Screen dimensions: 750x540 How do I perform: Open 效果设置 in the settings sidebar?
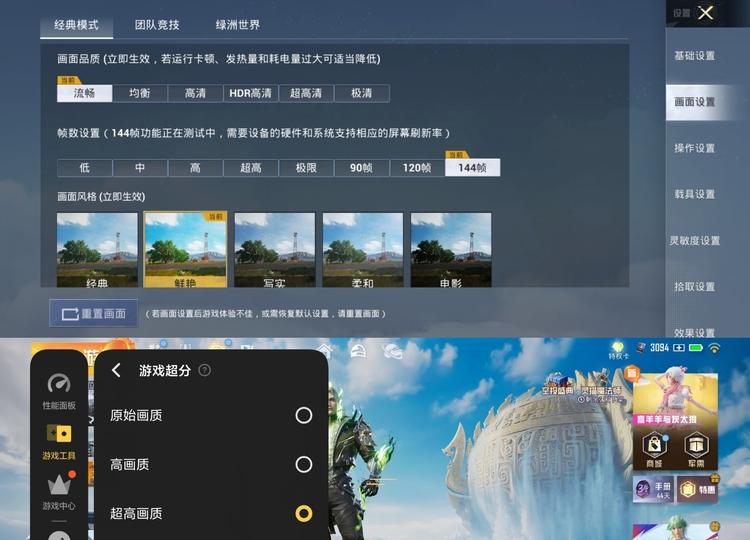tap(695, 332)
